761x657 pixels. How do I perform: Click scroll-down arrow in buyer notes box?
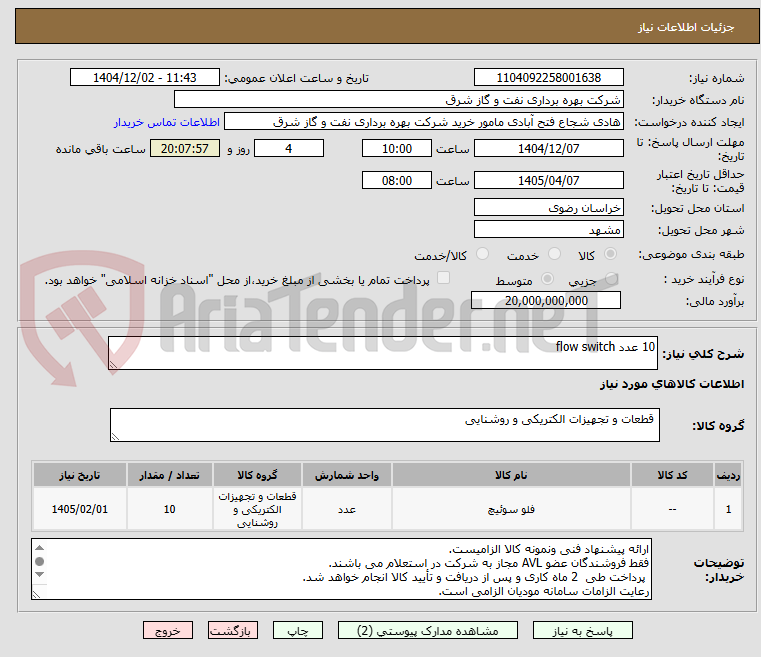click(40, 575)
